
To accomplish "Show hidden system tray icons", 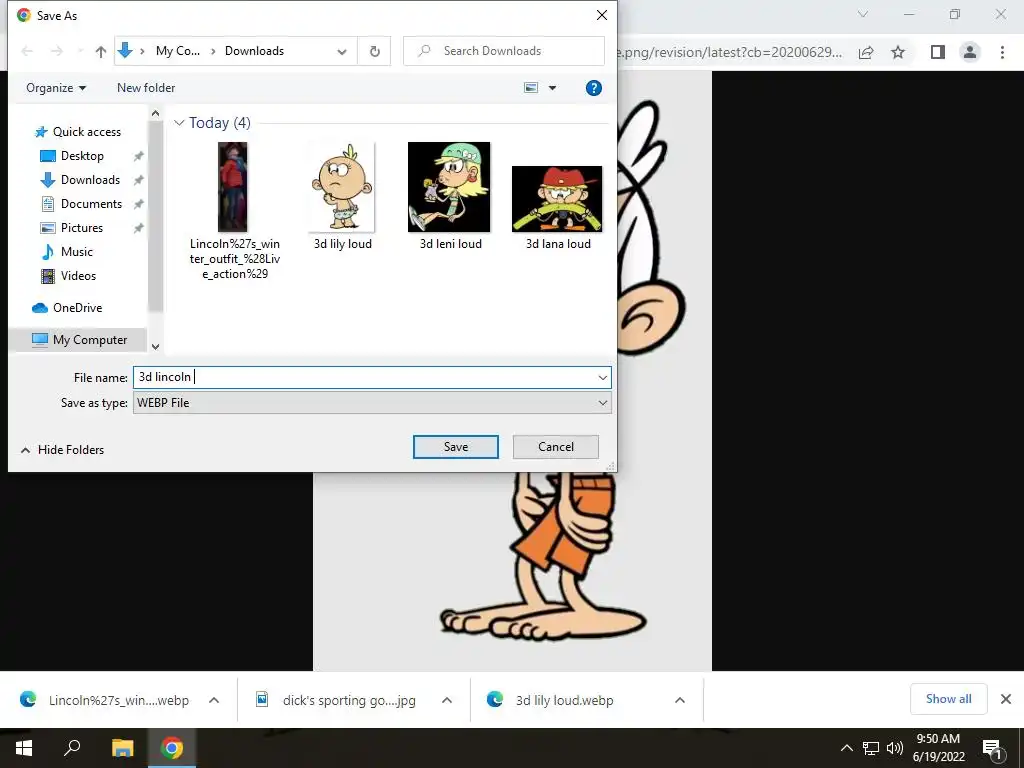I will tap(846, 748).
